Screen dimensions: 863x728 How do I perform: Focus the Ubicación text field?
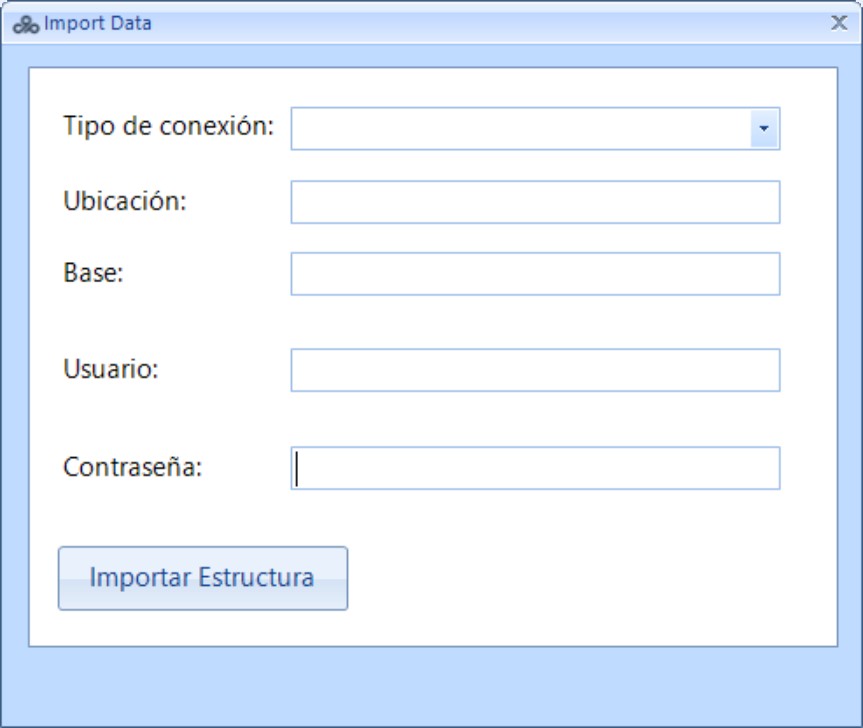[536, 202]
